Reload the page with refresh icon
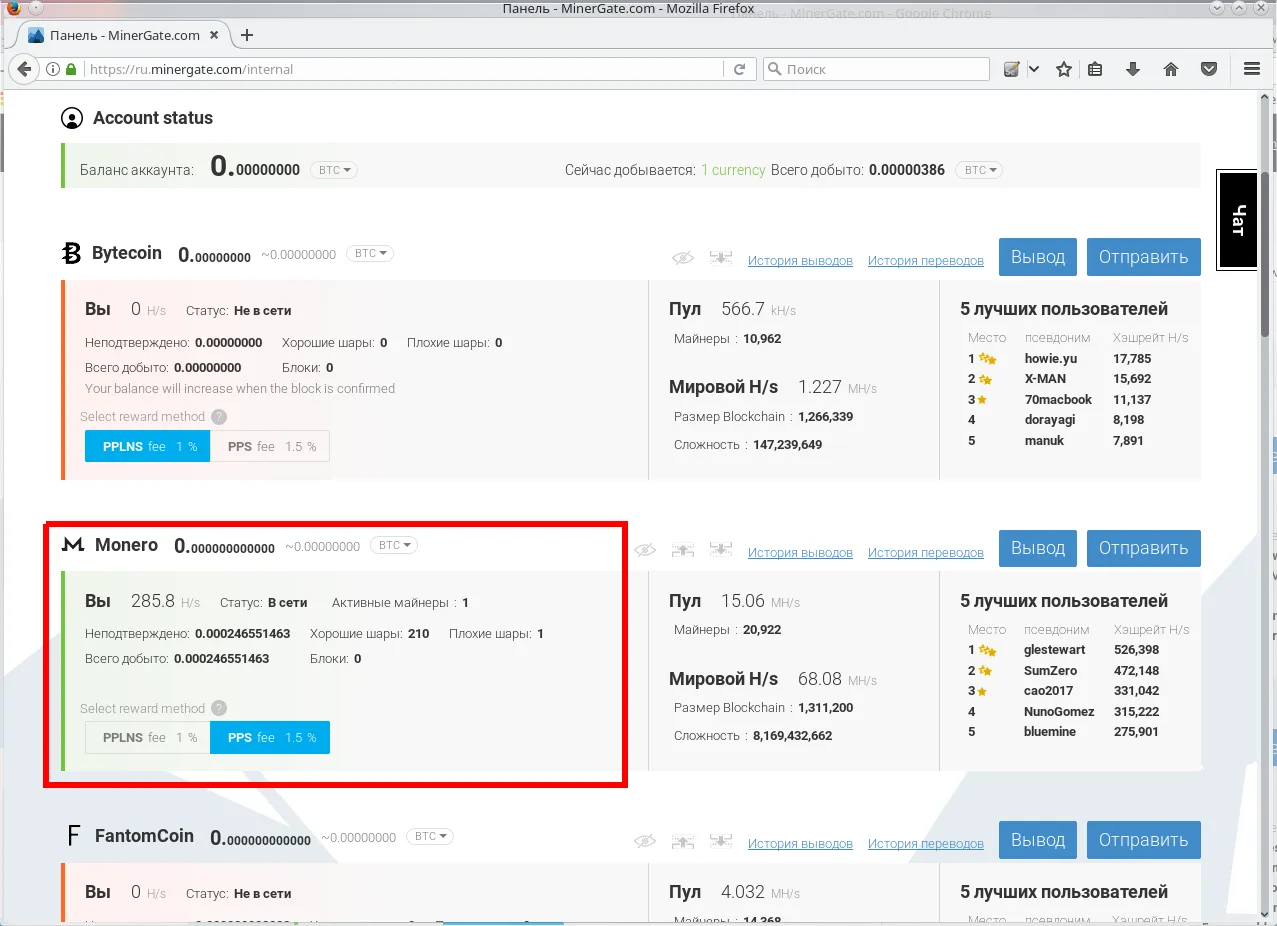This screenshot has height=926, width=1277. click(740, 69)
